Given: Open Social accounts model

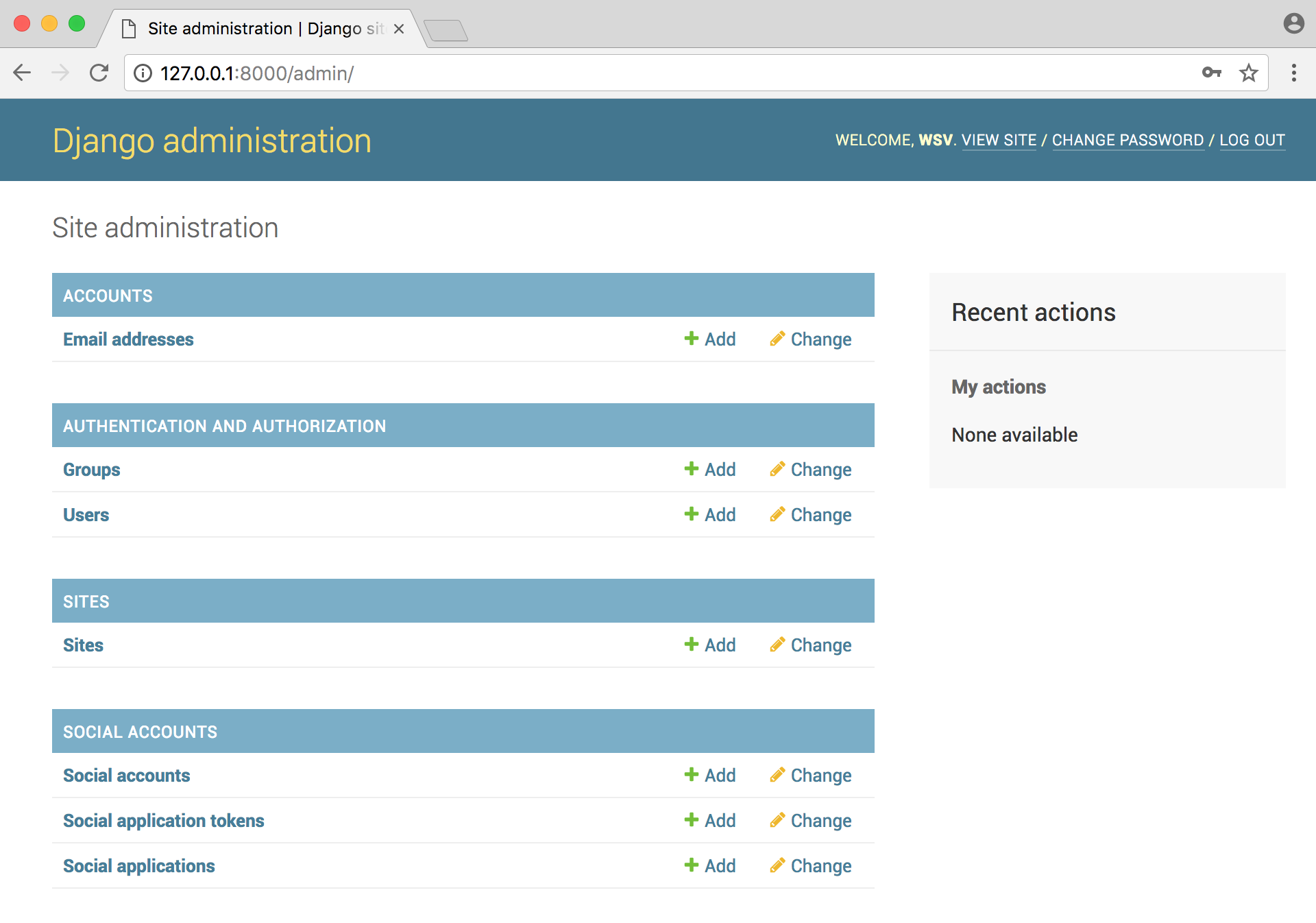Looking at the screenshot, I should [126, 776].
